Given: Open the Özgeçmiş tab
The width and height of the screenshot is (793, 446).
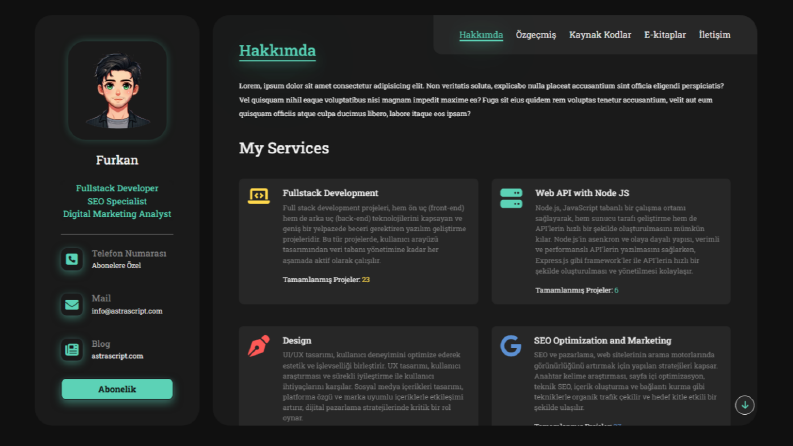Looking at the screenshot, I should [x=536, y=35].
